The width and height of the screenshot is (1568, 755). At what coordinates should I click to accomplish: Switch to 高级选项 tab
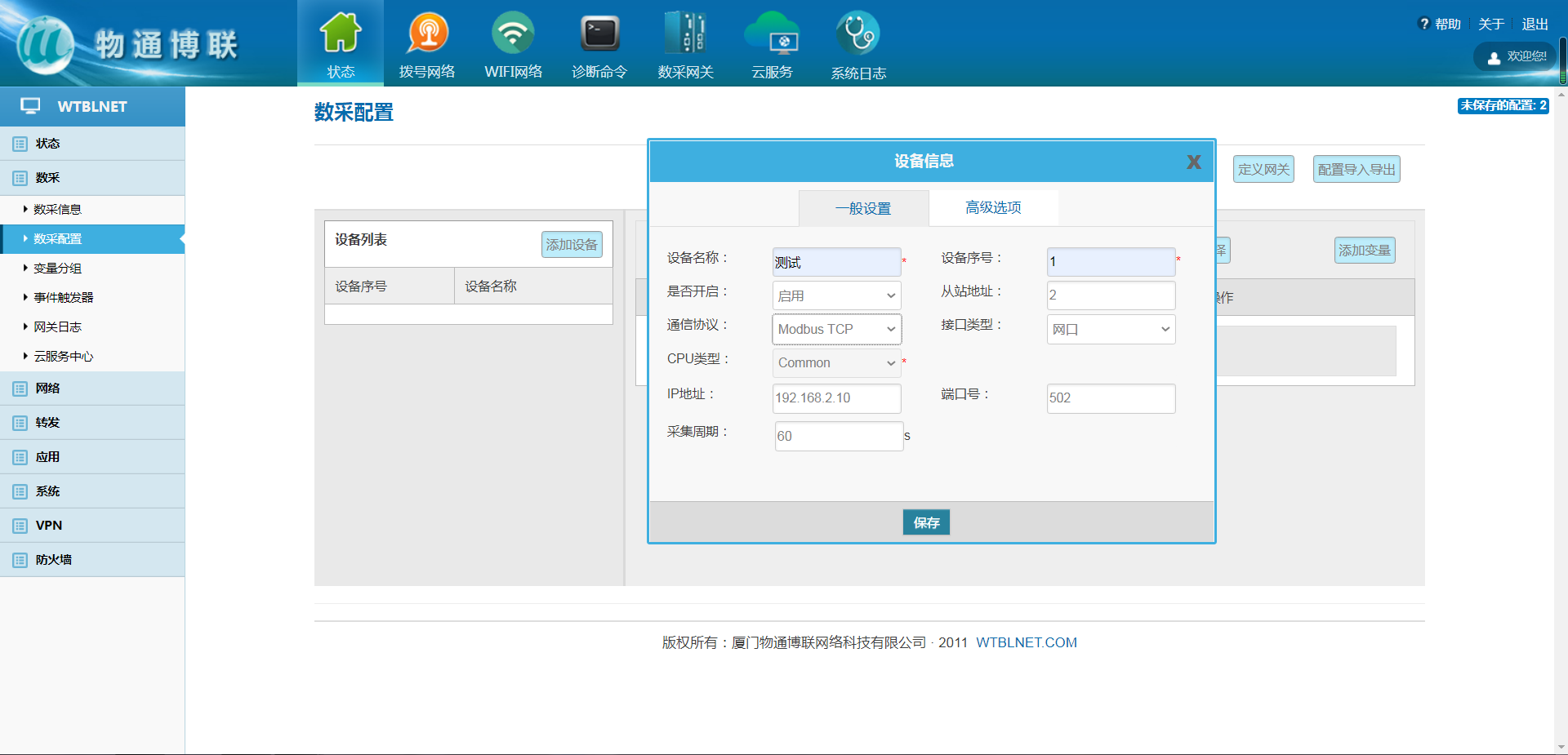tap(993, 208)
